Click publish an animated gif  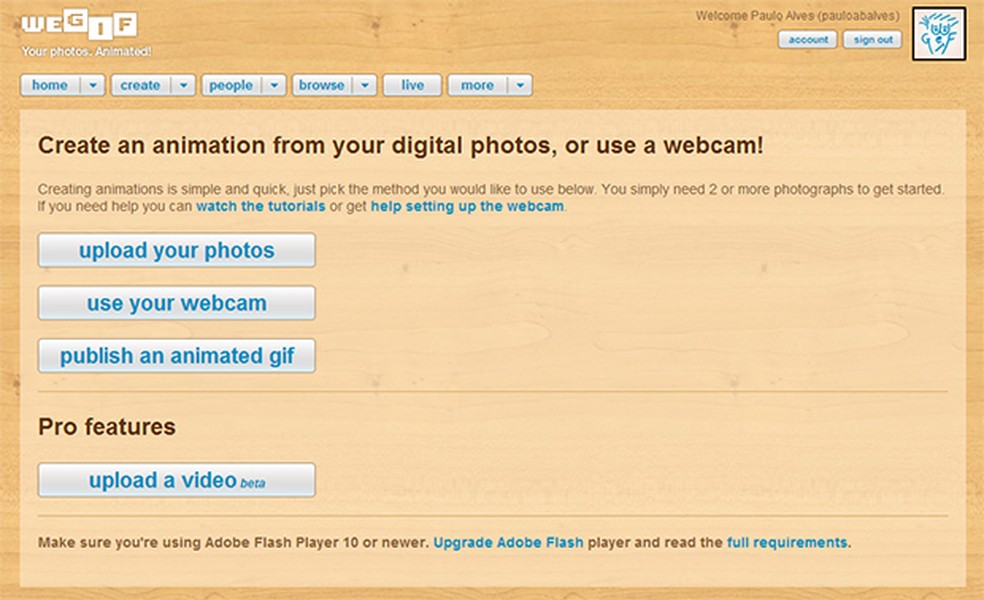[x=176, y=355]
